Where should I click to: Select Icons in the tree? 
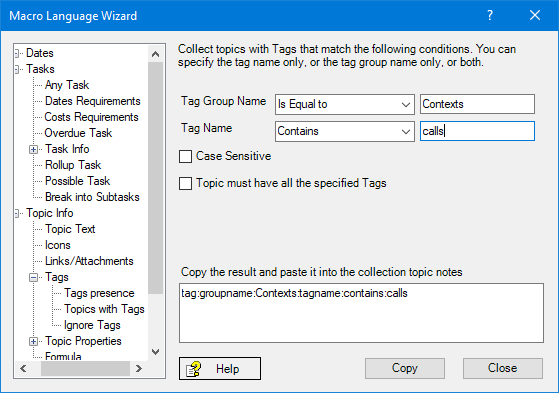pos(58,245)
